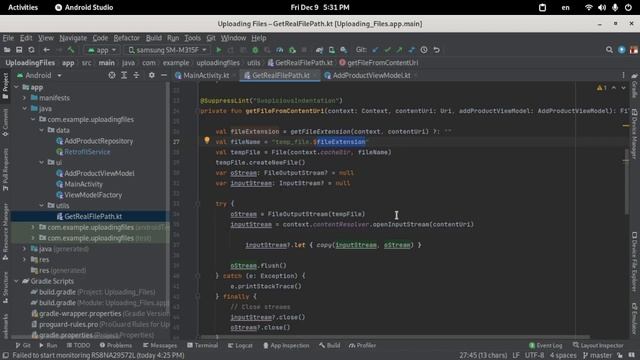Viewport: 640px width, 360px height.
Task: Collapse the utils package node
Action: pos(41,205)
